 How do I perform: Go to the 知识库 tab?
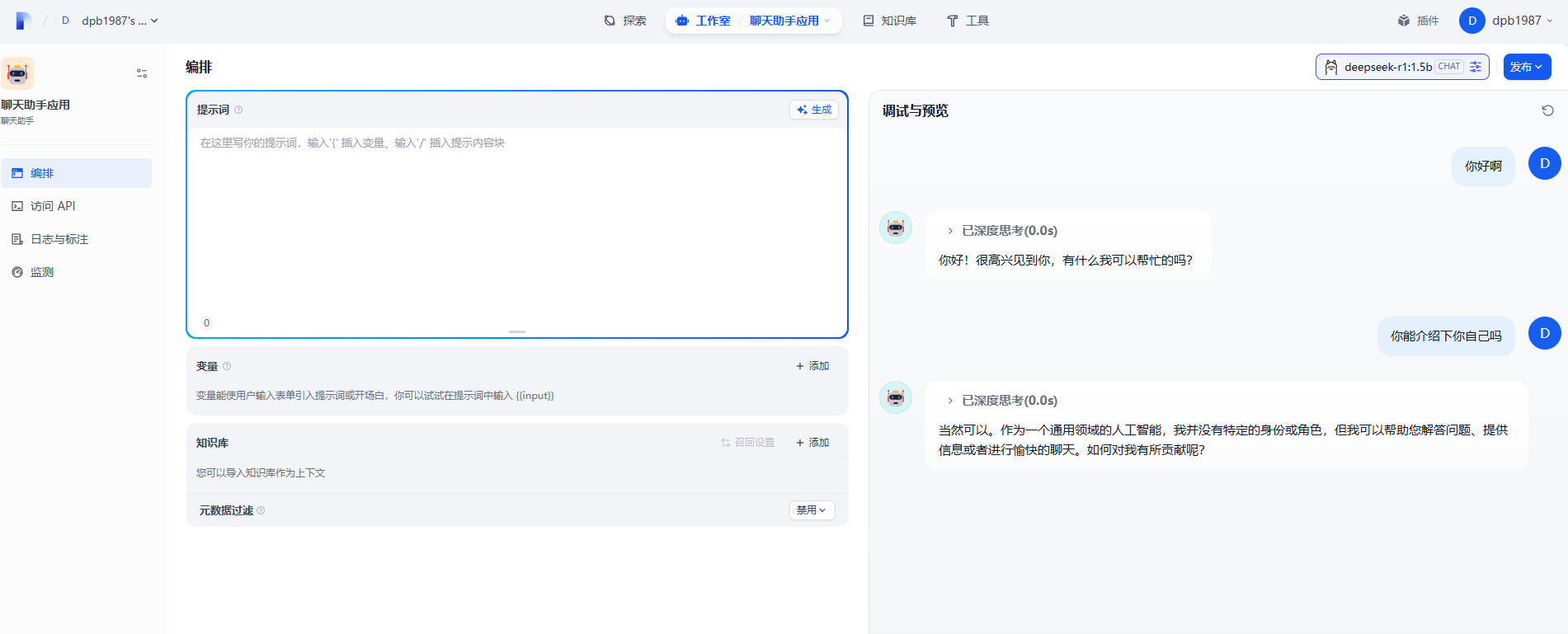click(x=889, y=21)
